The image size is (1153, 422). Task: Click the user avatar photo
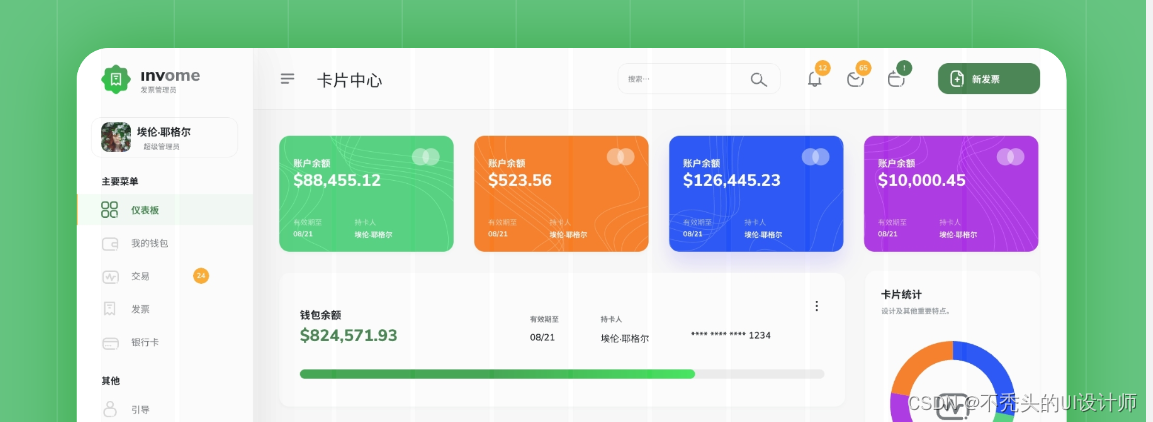[116, 137]
